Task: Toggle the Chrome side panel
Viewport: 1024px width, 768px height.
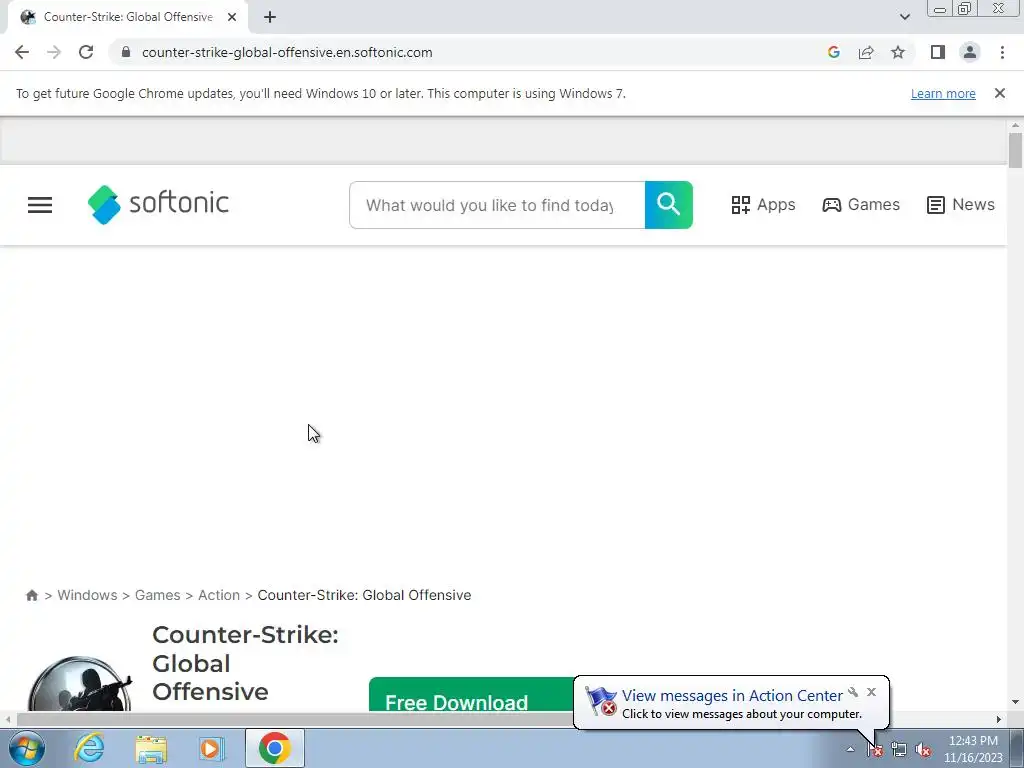Action: point(938,52)
